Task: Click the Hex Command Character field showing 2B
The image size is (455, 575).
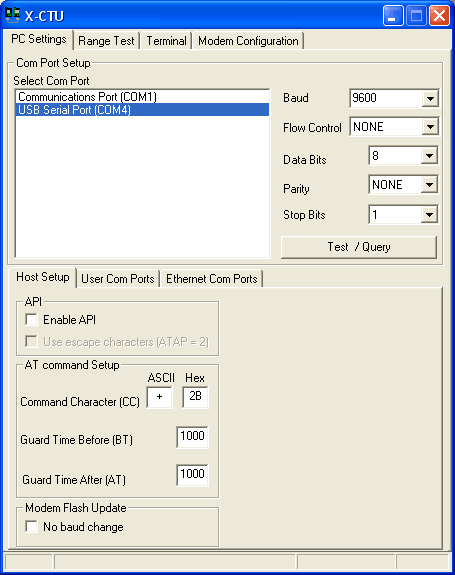Action: 195,397
